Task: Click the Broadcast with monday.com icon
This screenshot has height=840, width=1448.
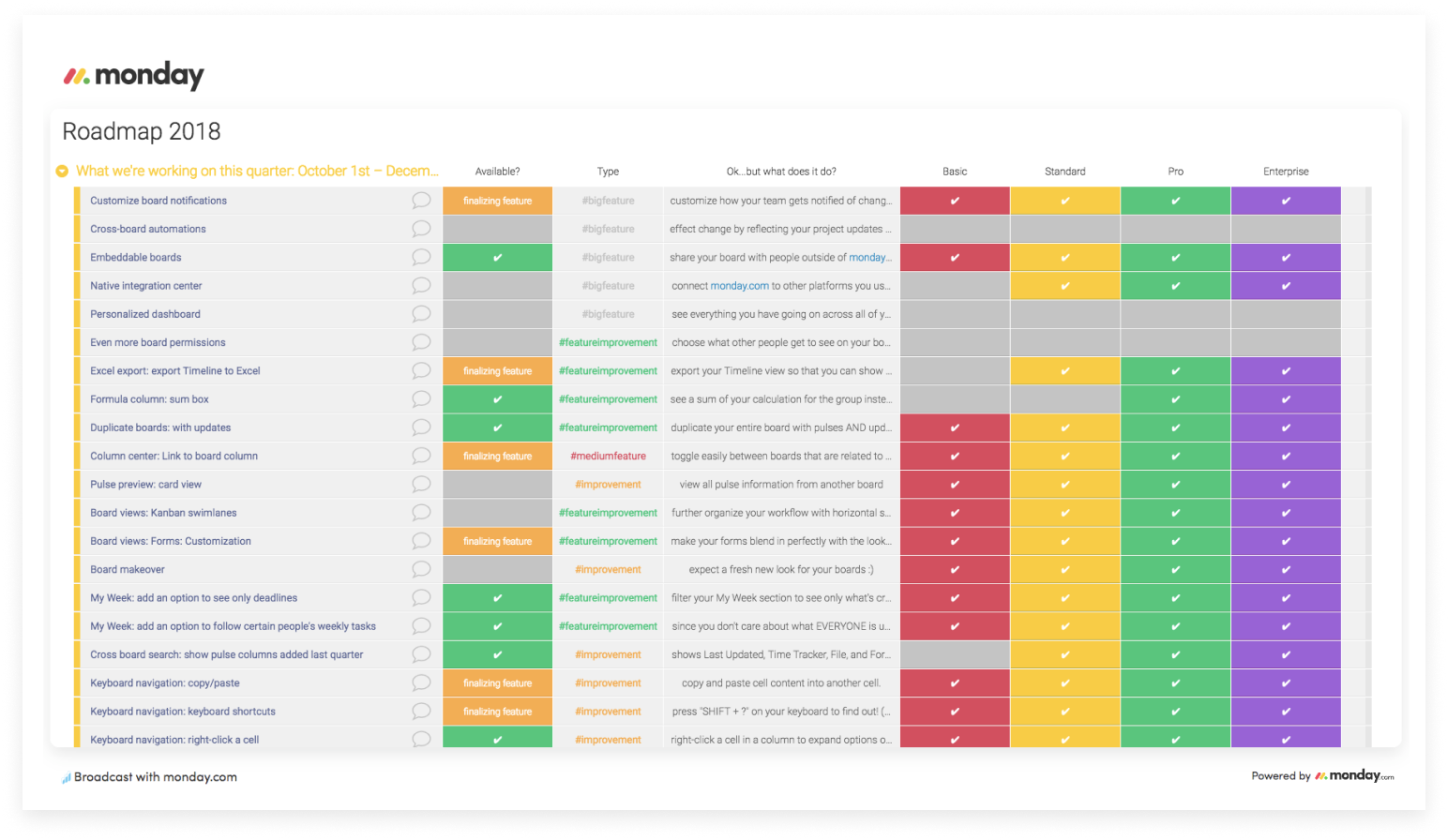Action: pyautogui.click(x=67, y=777)
